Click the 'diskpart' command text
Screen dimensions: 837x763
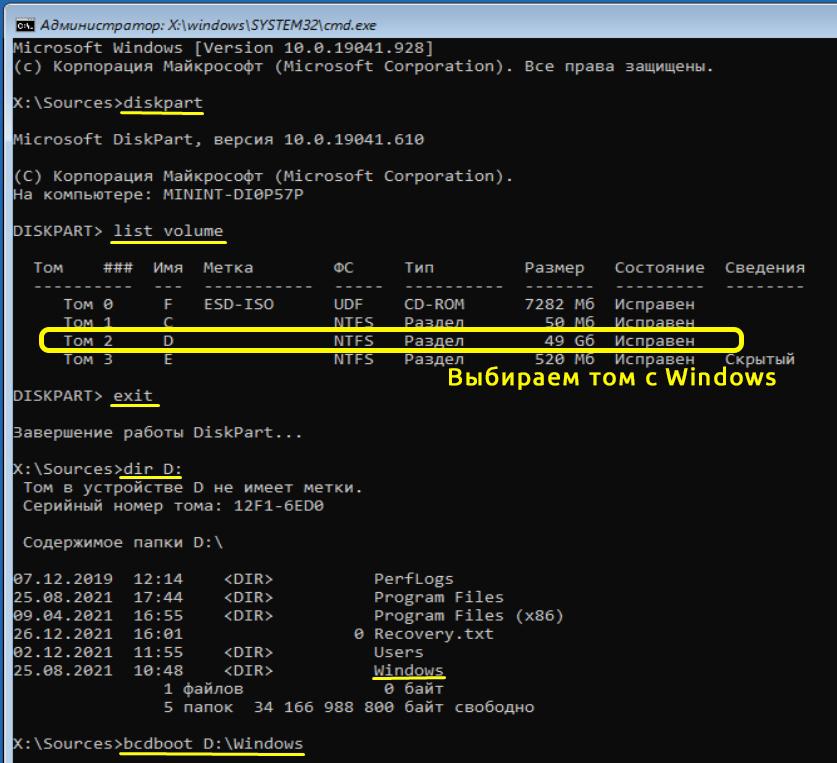[163, 103]
